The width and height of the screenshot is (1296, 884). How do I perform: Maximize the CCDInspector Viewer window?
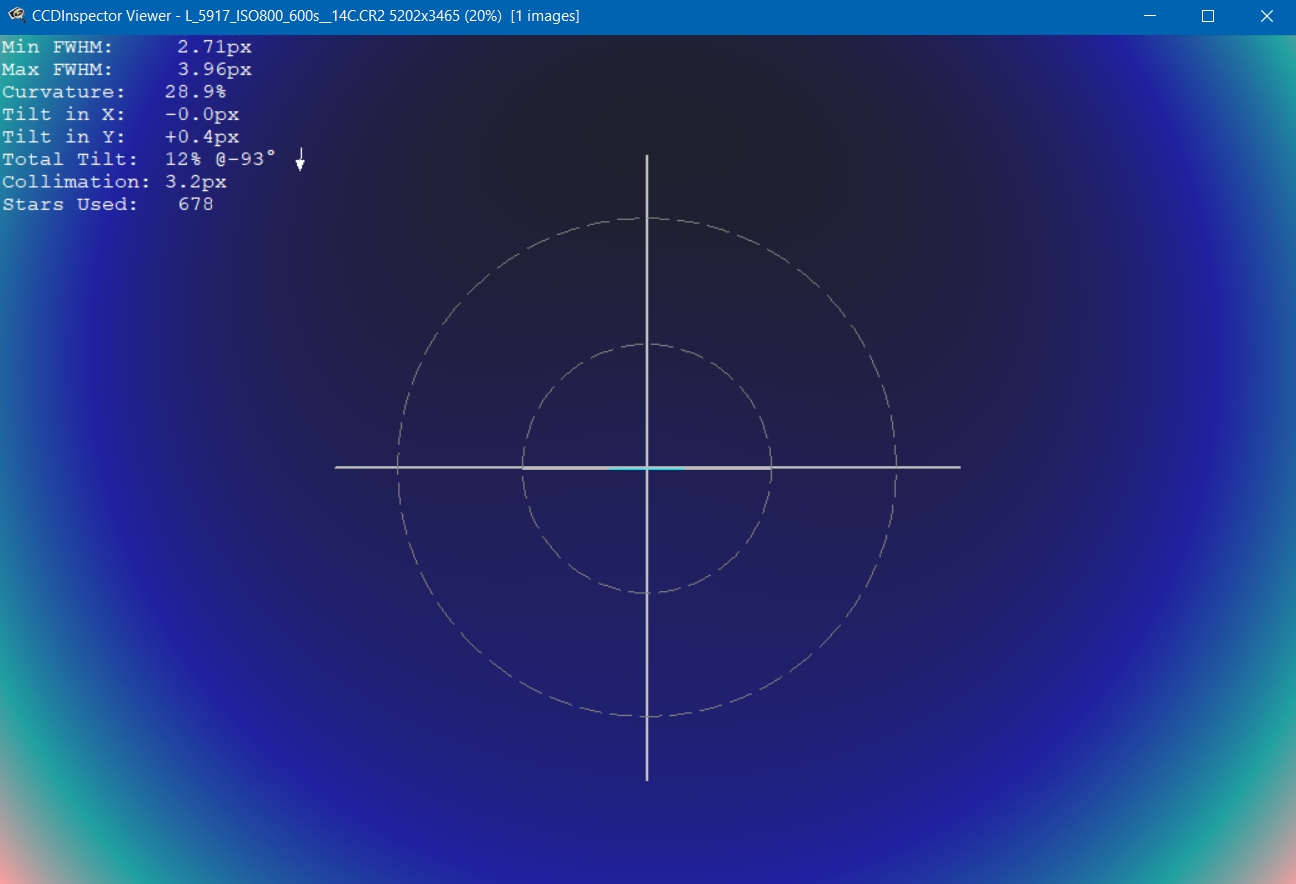(x=1207, y=16)
